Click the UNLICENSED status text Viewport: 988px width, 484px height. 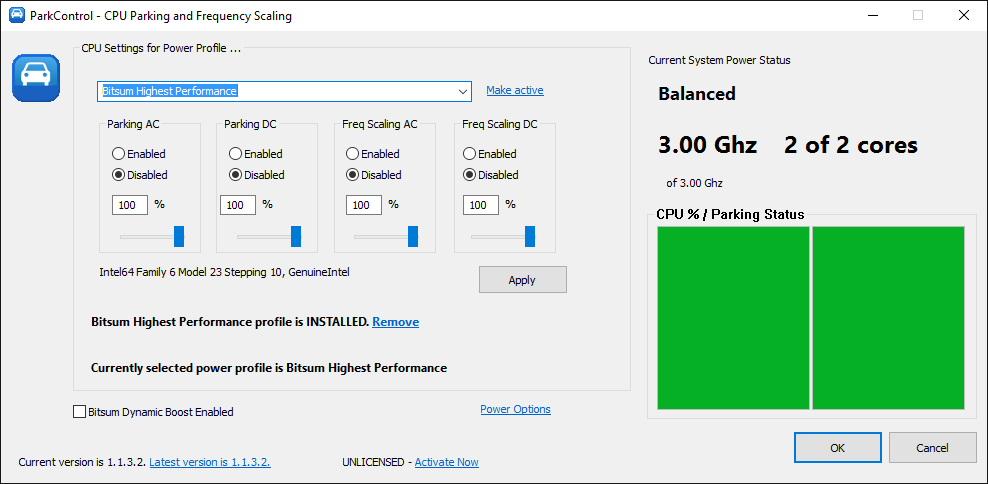click(x=373, y=462)
